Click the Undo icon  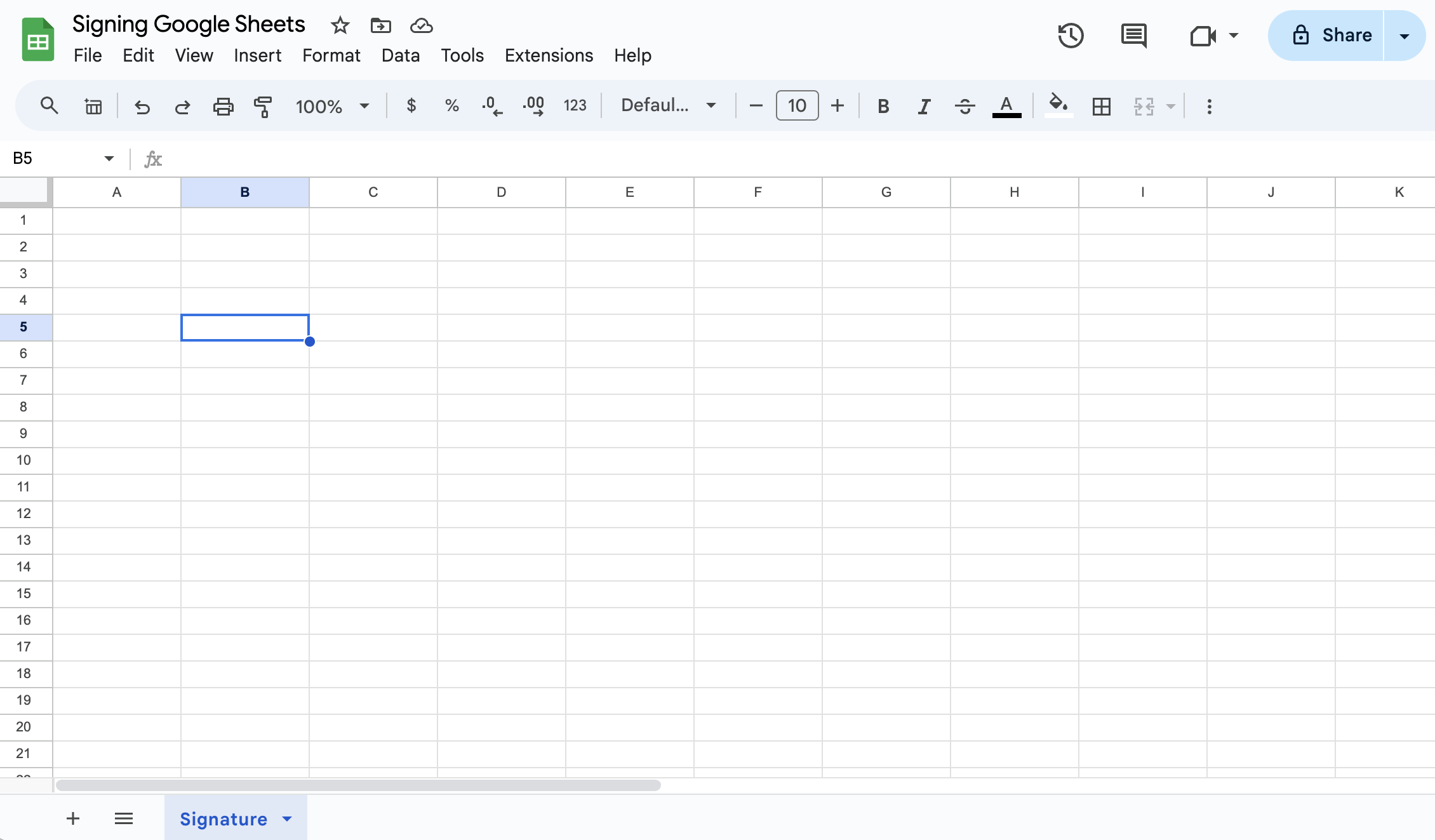point(140,106)
